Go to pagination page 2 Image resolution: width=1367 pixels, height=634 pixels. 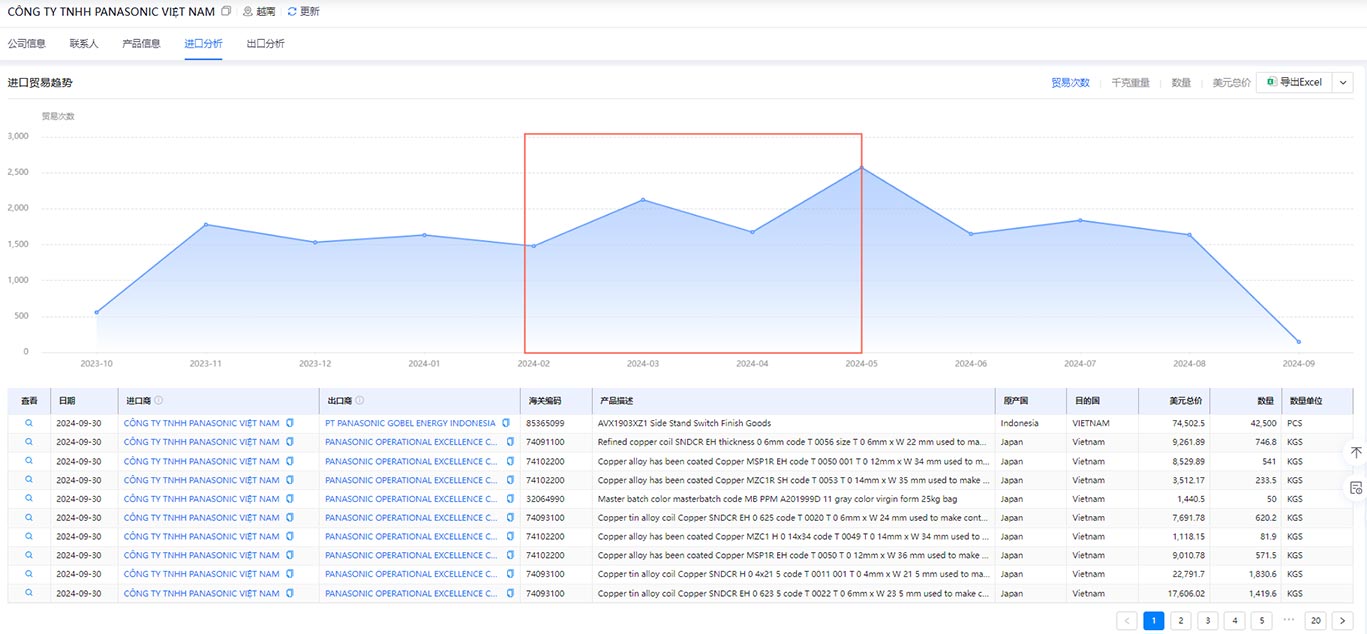(1181, 621)
